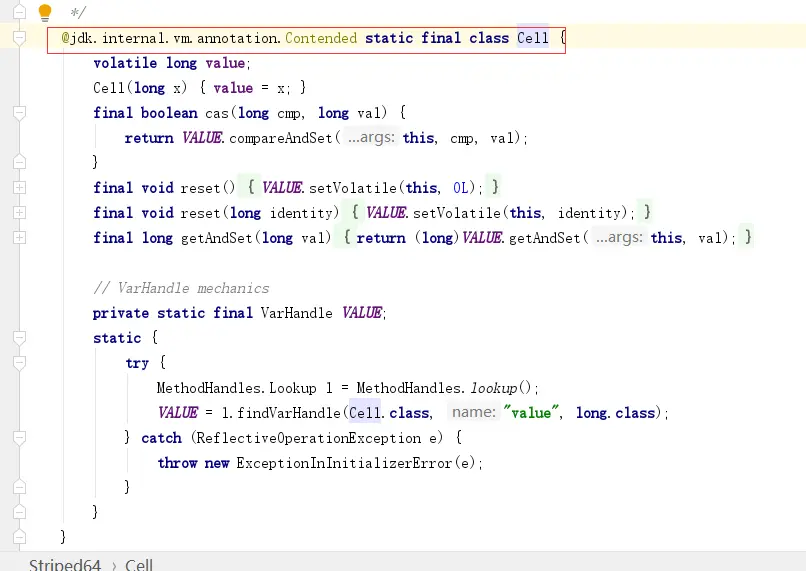Click the 'name:' parameter hint
The width and height of the screenshot is (806, 571).
click(473, 412)
